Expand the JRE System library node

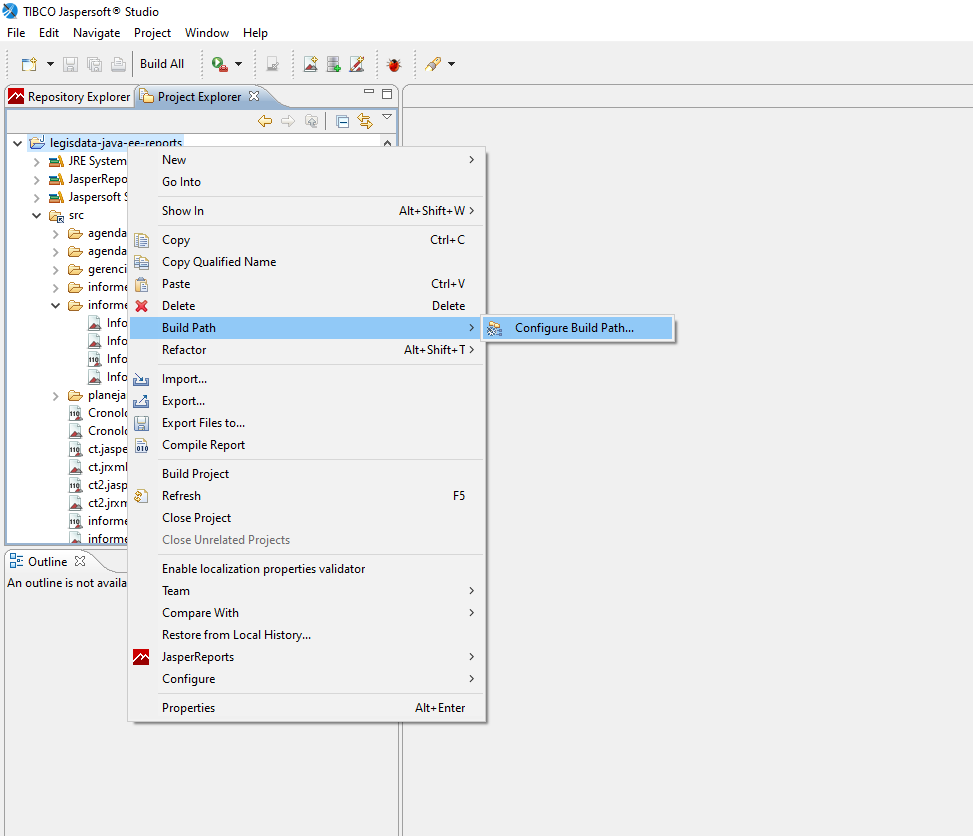[37, 161]
